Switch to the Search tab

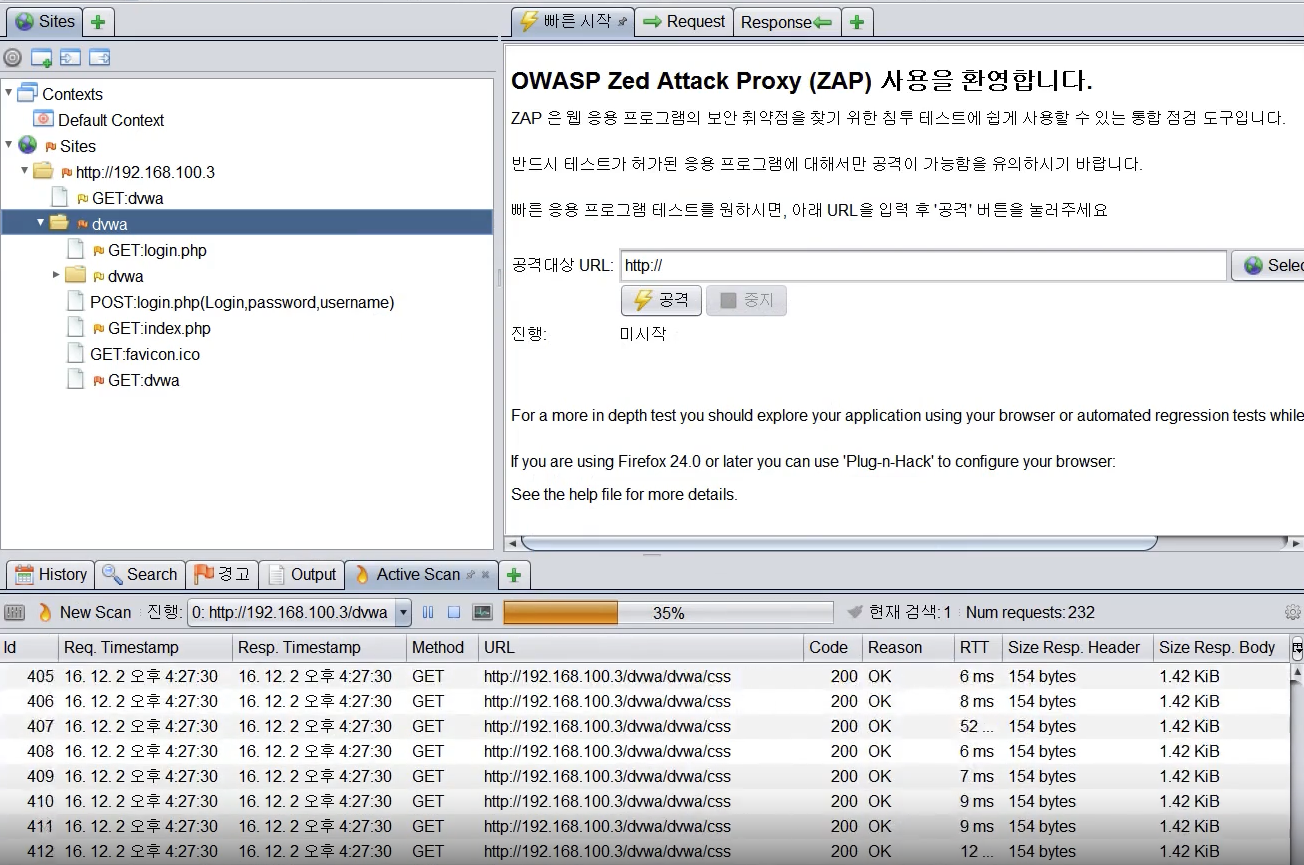[140, 575]
